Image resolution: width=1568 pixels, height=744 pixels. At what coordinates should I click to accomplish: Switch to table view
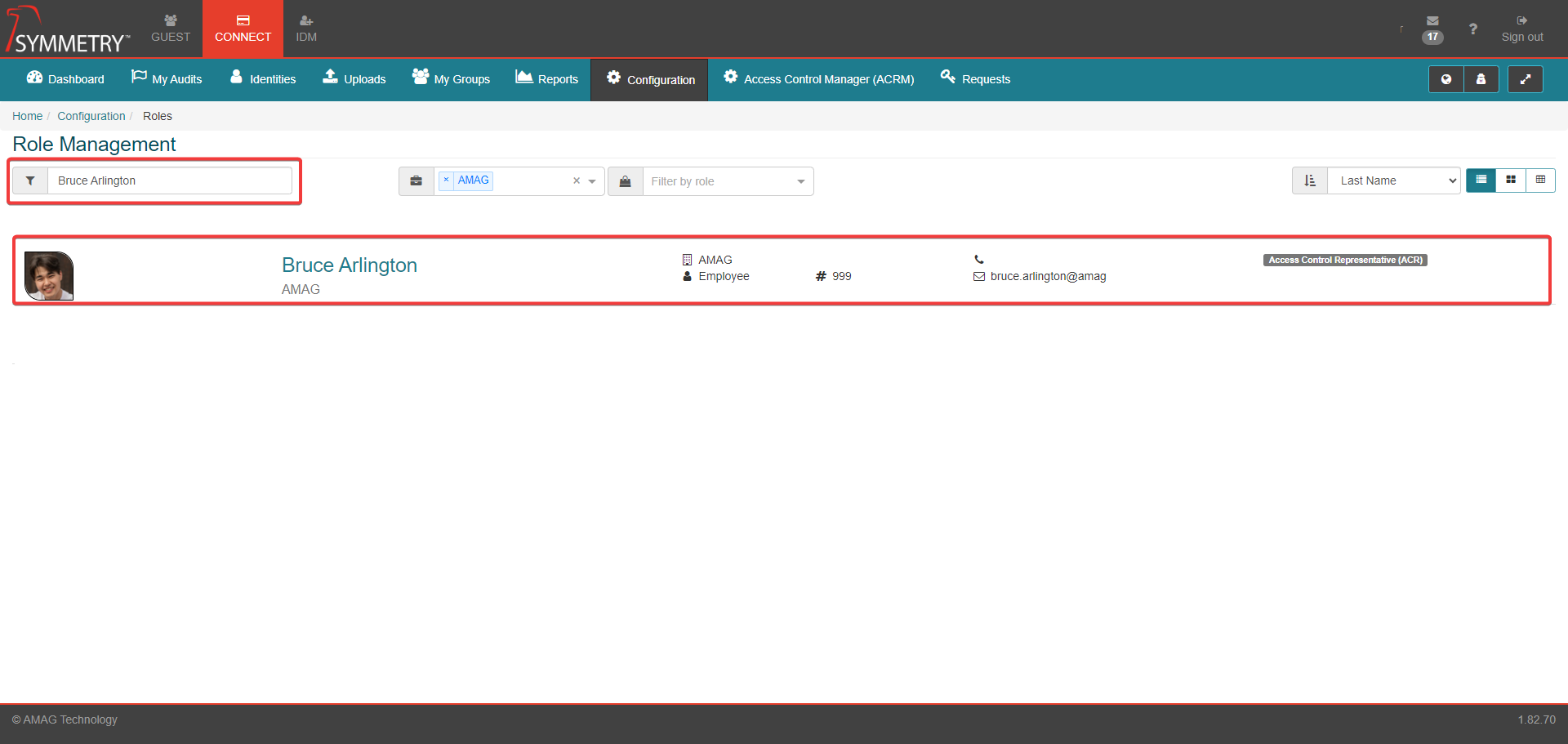tap(1540, 180)
